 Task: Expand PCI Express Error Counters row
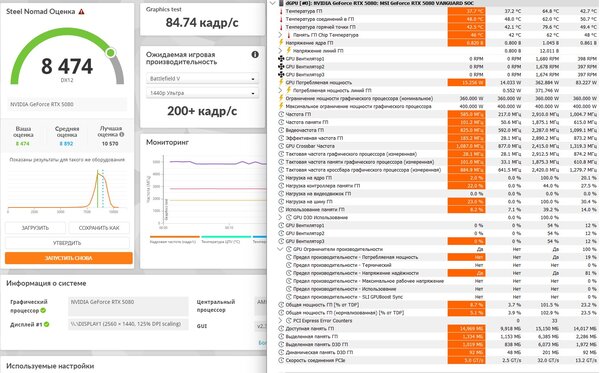280,321
